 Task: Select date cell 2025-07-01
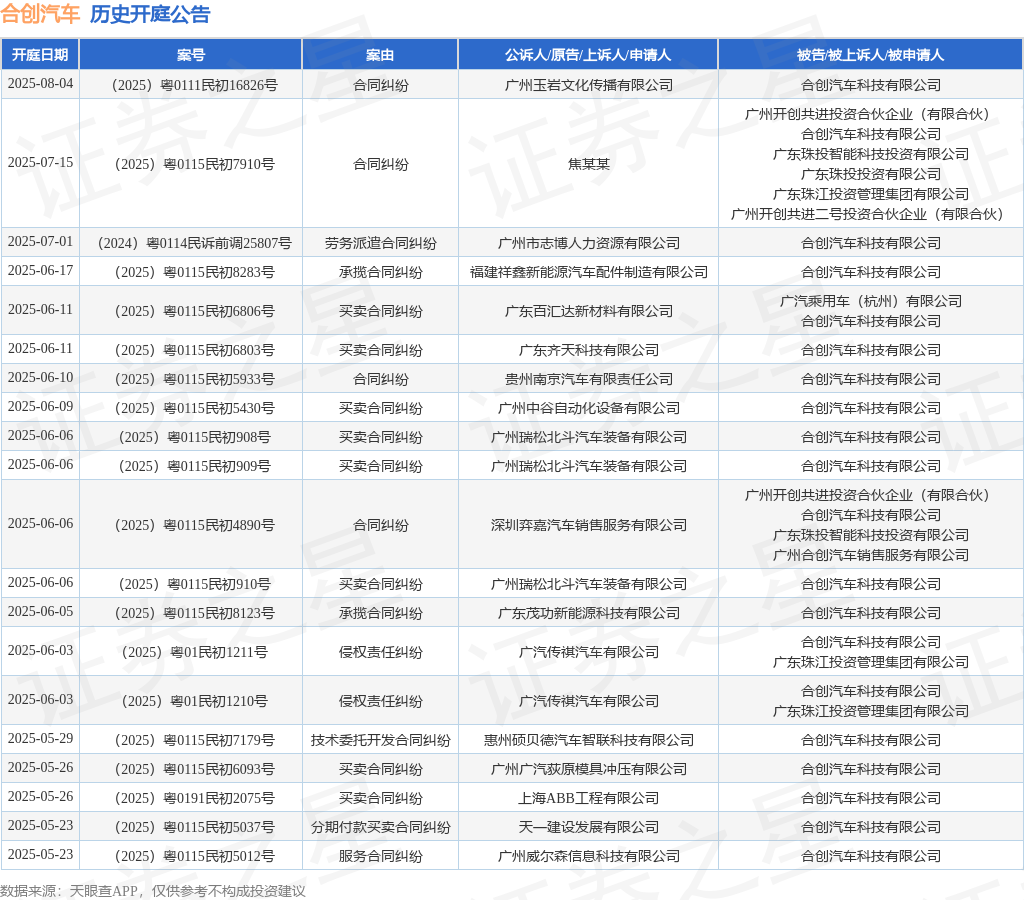(40, 242)
